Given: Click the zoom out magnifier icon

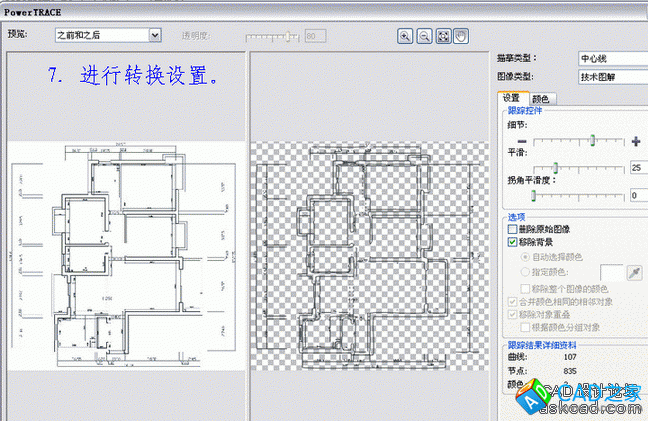Looking at the screenshot, I should click(424, 36).
